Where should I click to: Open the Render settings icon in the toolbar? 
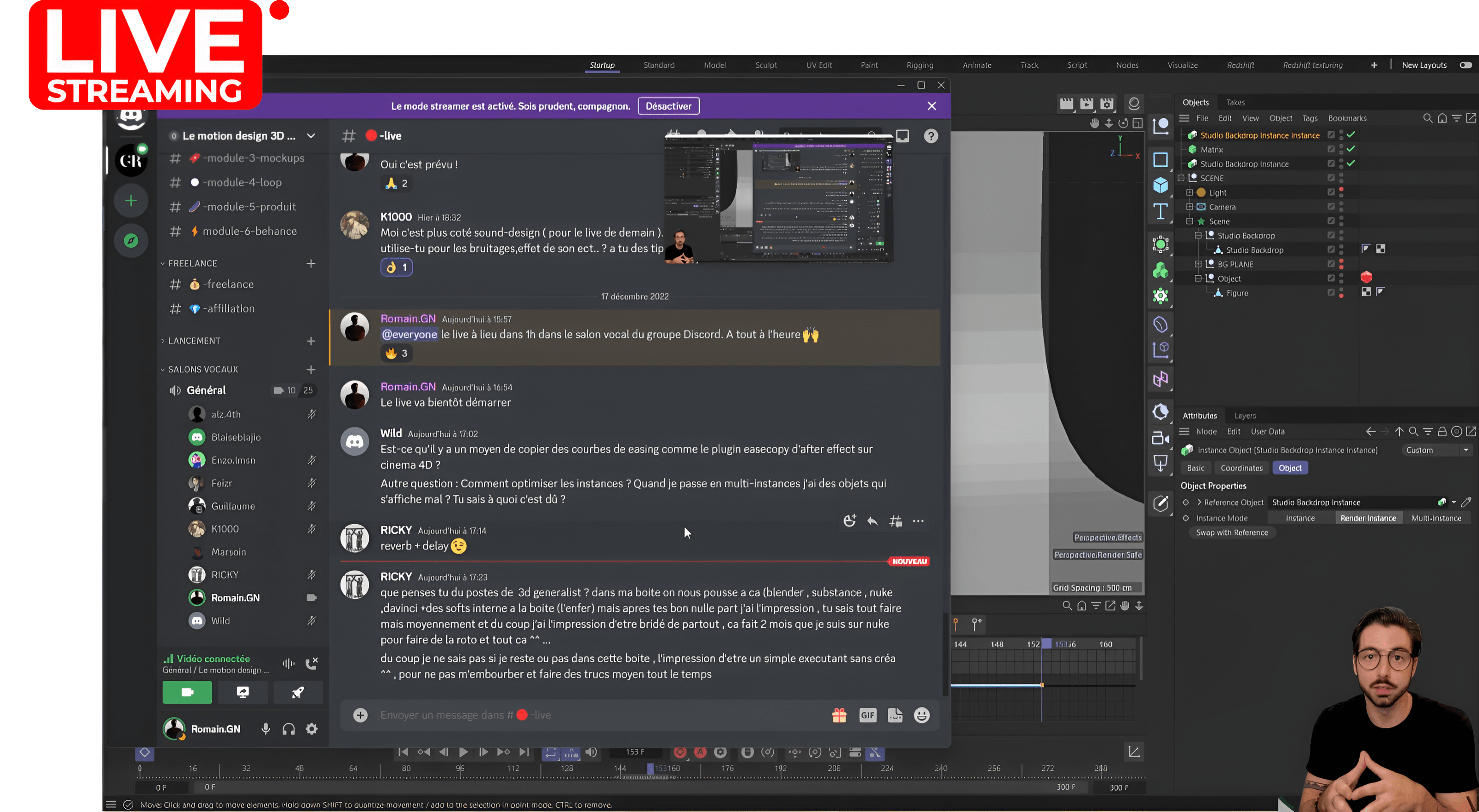click(x=1106, y=104)
